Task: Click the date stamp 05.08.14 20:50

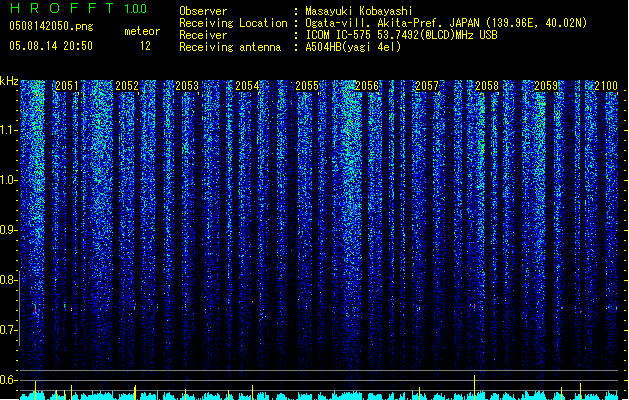Action: (51, 46)
